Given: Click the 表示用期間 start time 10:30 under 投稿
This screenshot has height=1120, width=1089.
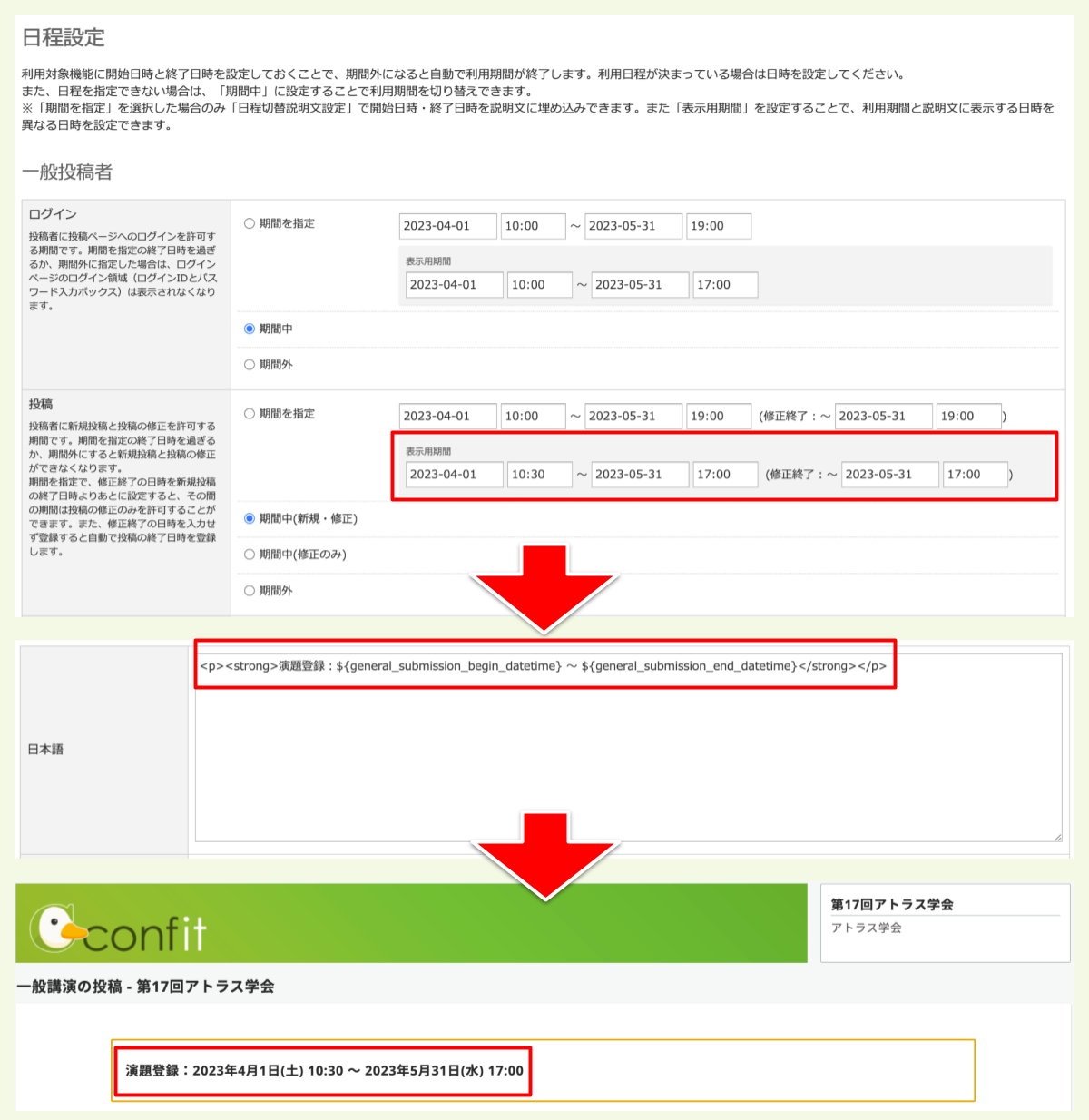Looking at the screenshot, I should [539, 474].
